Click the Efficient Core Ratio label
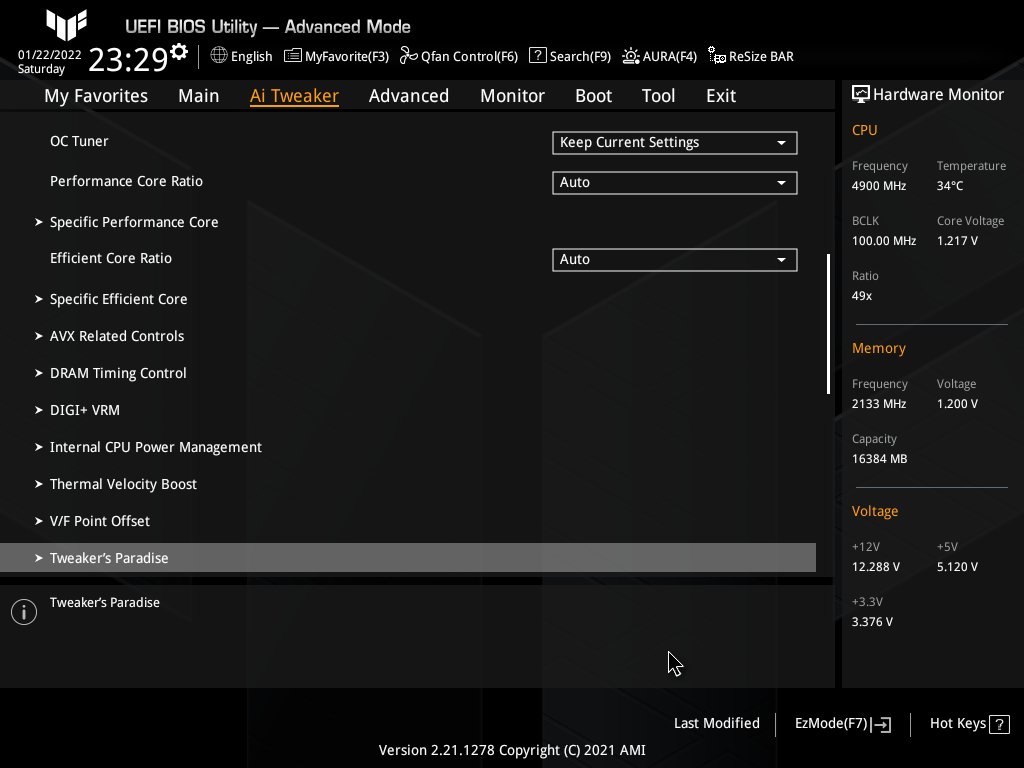This screenshot has width=1024, height=768. [x=110, y=258]
